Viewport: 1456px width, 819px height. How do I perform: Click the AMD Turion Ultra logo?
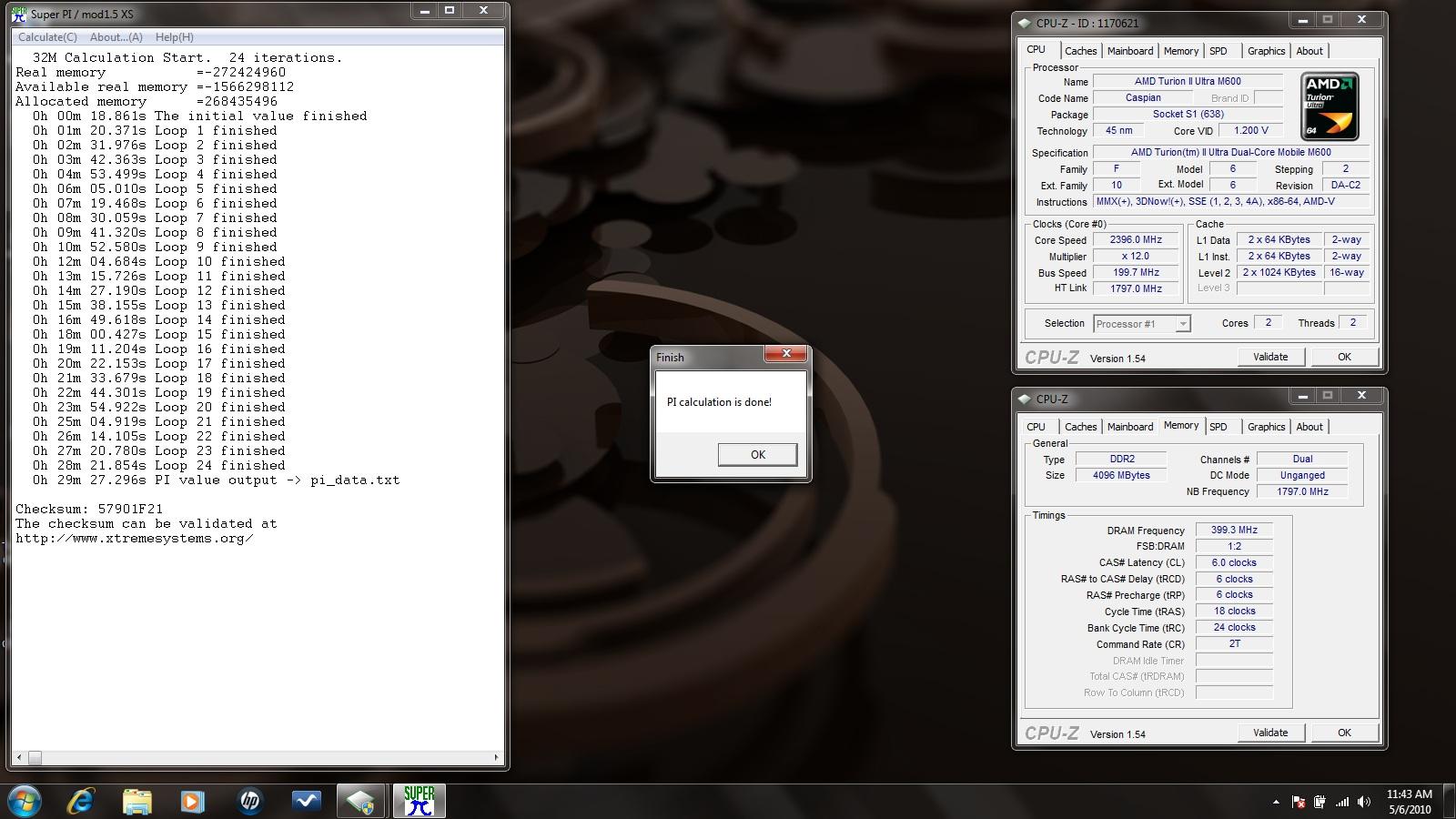click(1330, 106)
